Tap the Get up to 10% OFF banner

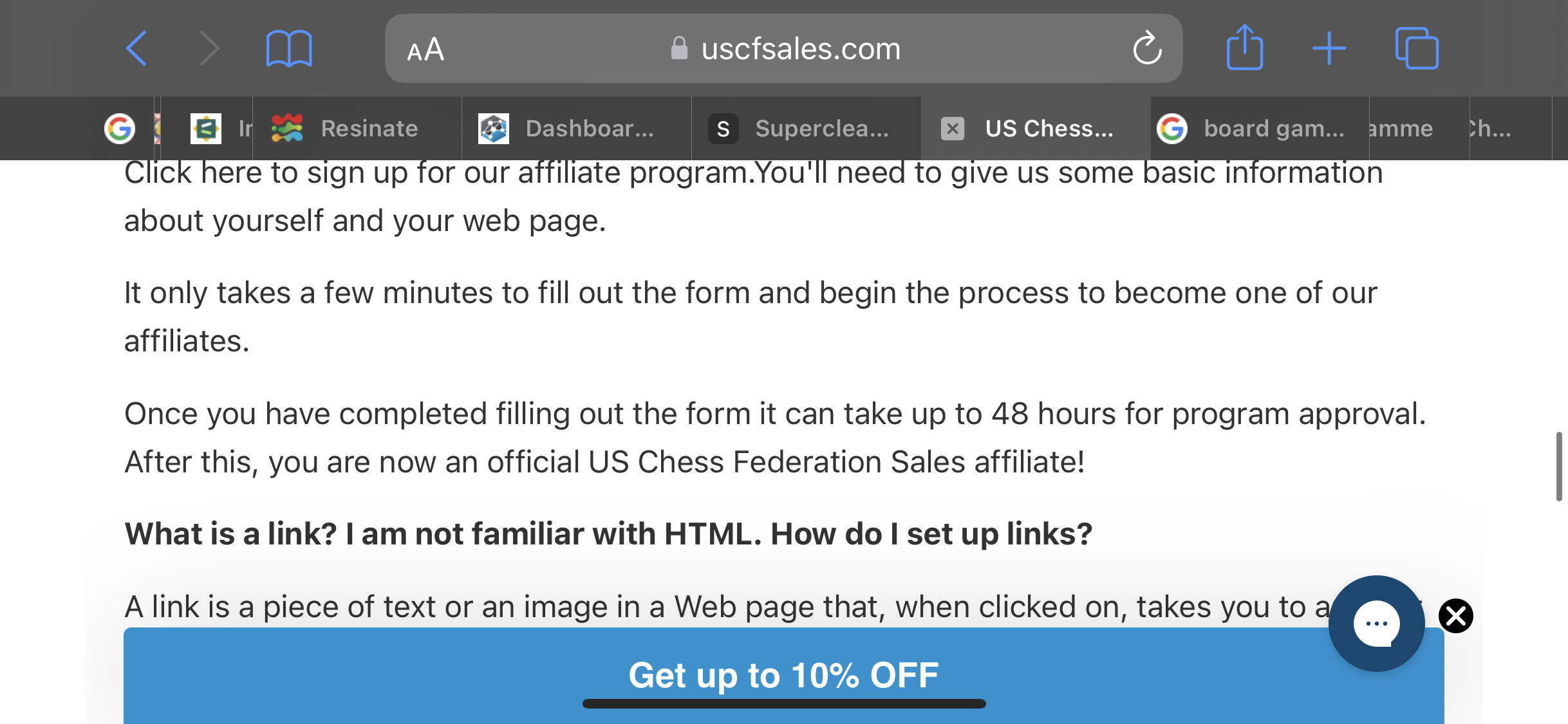point(783,676)
